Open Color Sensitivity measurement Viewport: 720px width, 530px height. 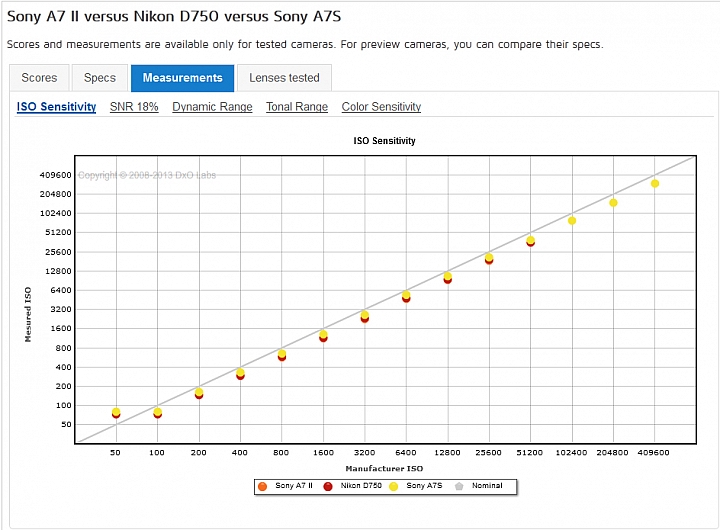click(x=381, y=107)
